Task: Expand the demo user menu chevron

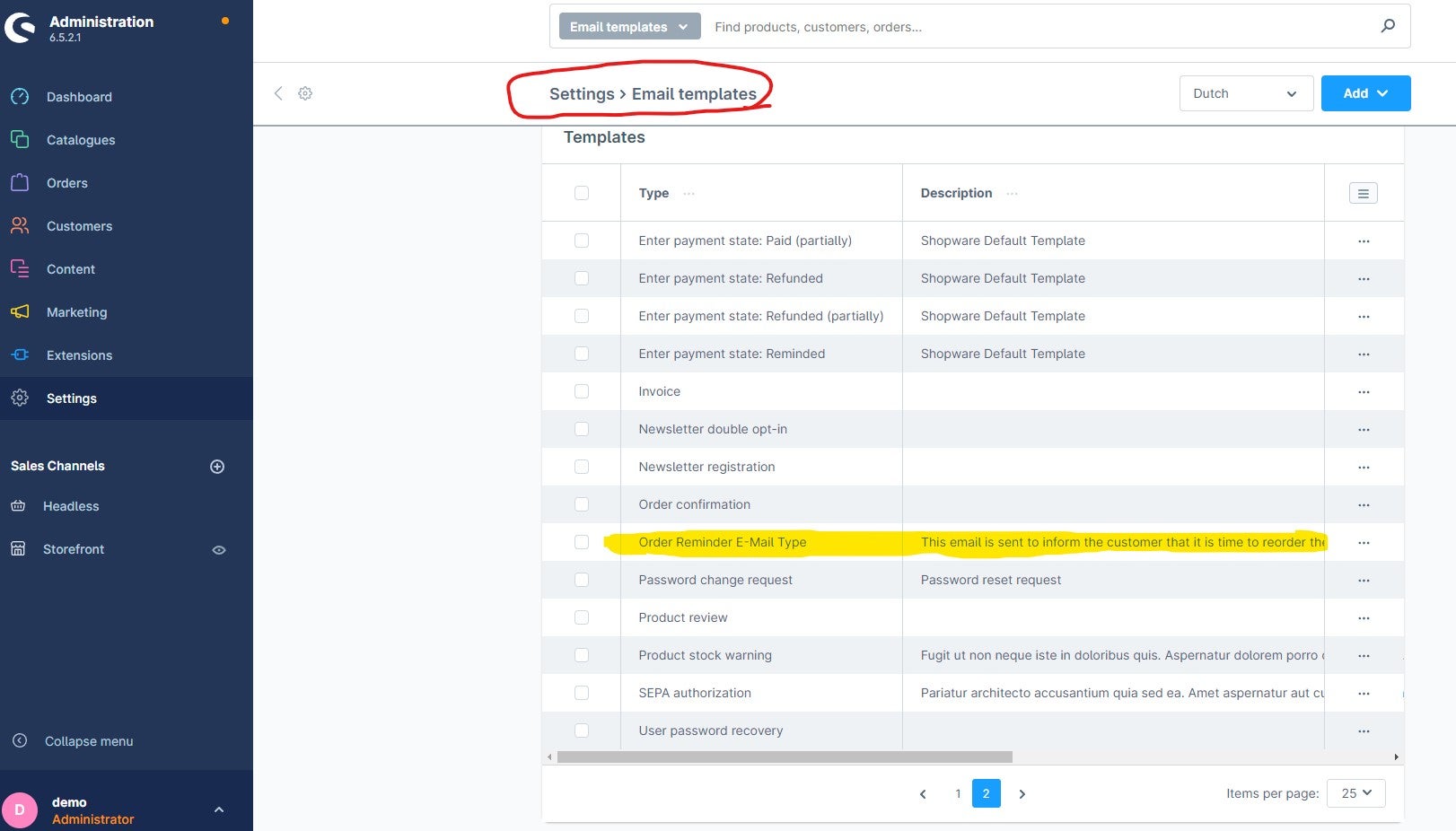Action: [x=219, y=809]
